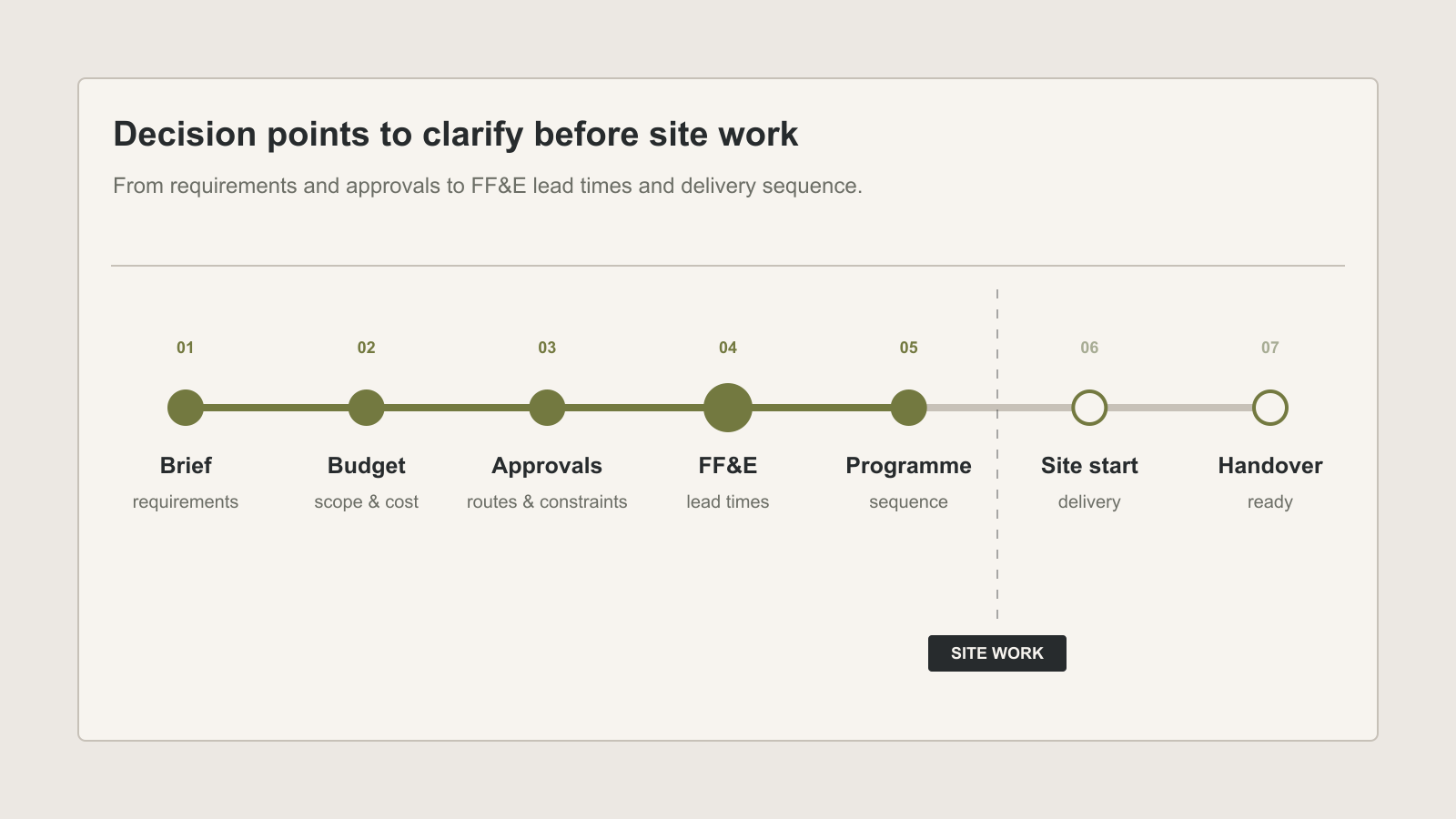Screen dimensions: 1456x819
Task: Click the FF&E step title
Action: coord(728,466)
